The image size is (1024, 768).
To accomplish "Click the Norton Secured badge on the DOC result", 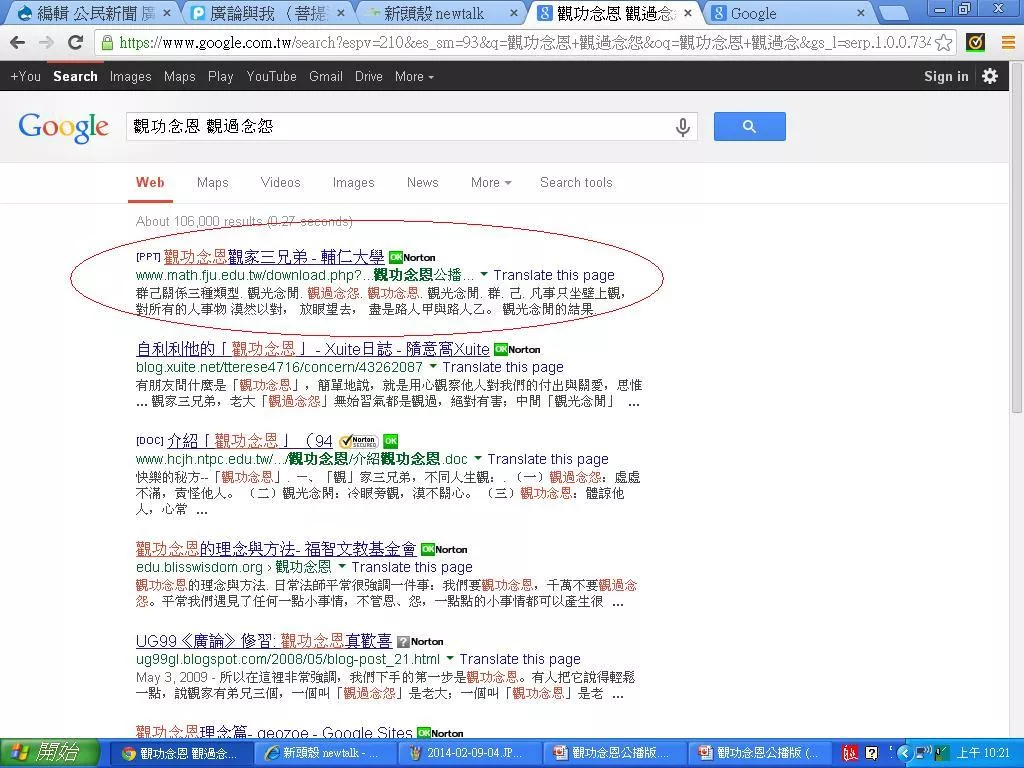I will (359, 441).
